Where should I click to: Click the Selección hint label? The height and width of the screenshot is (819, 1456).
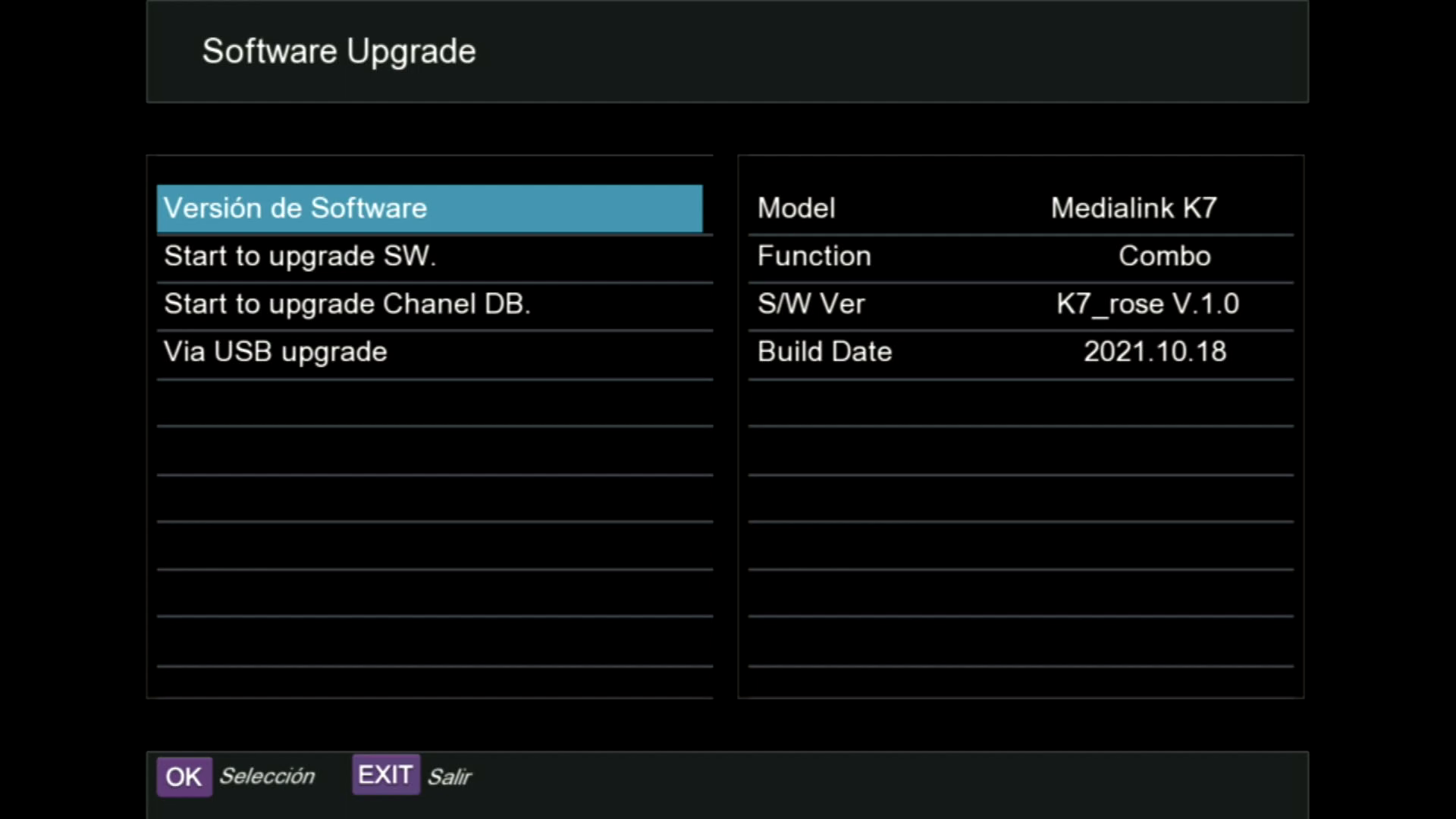click(267, 776)
